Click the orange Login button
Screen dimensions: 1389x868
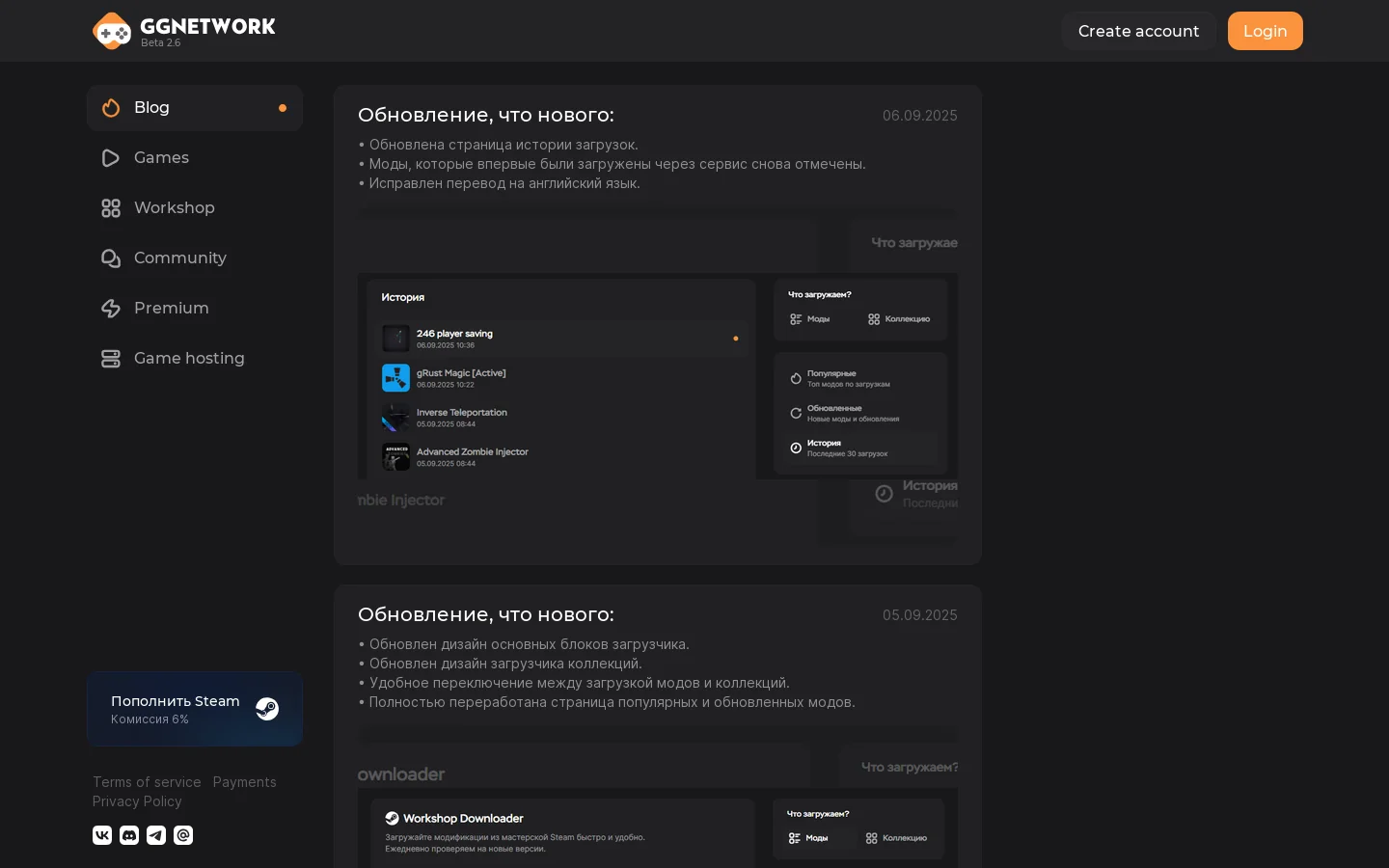[1265, 31]
